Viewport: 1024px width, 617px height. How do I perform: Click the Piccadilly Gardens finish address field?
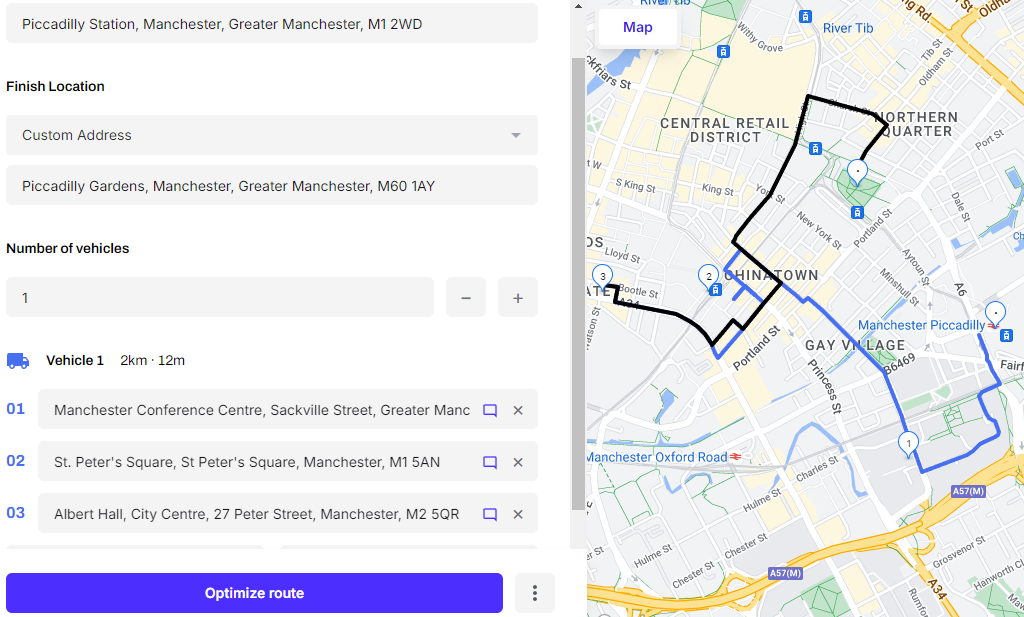click(272, 185)
